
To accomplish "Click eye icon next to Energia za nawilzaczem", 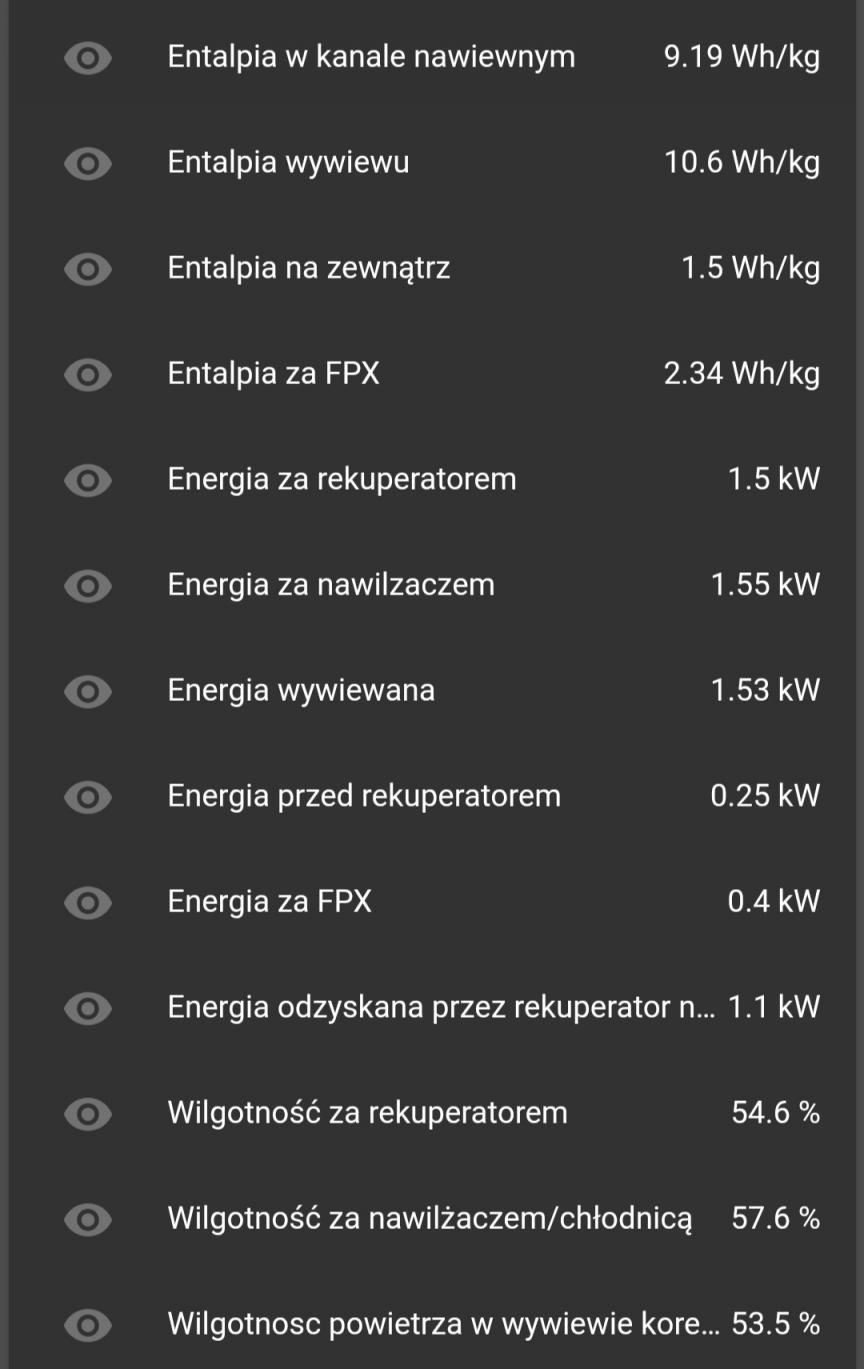I will (88, 585).
